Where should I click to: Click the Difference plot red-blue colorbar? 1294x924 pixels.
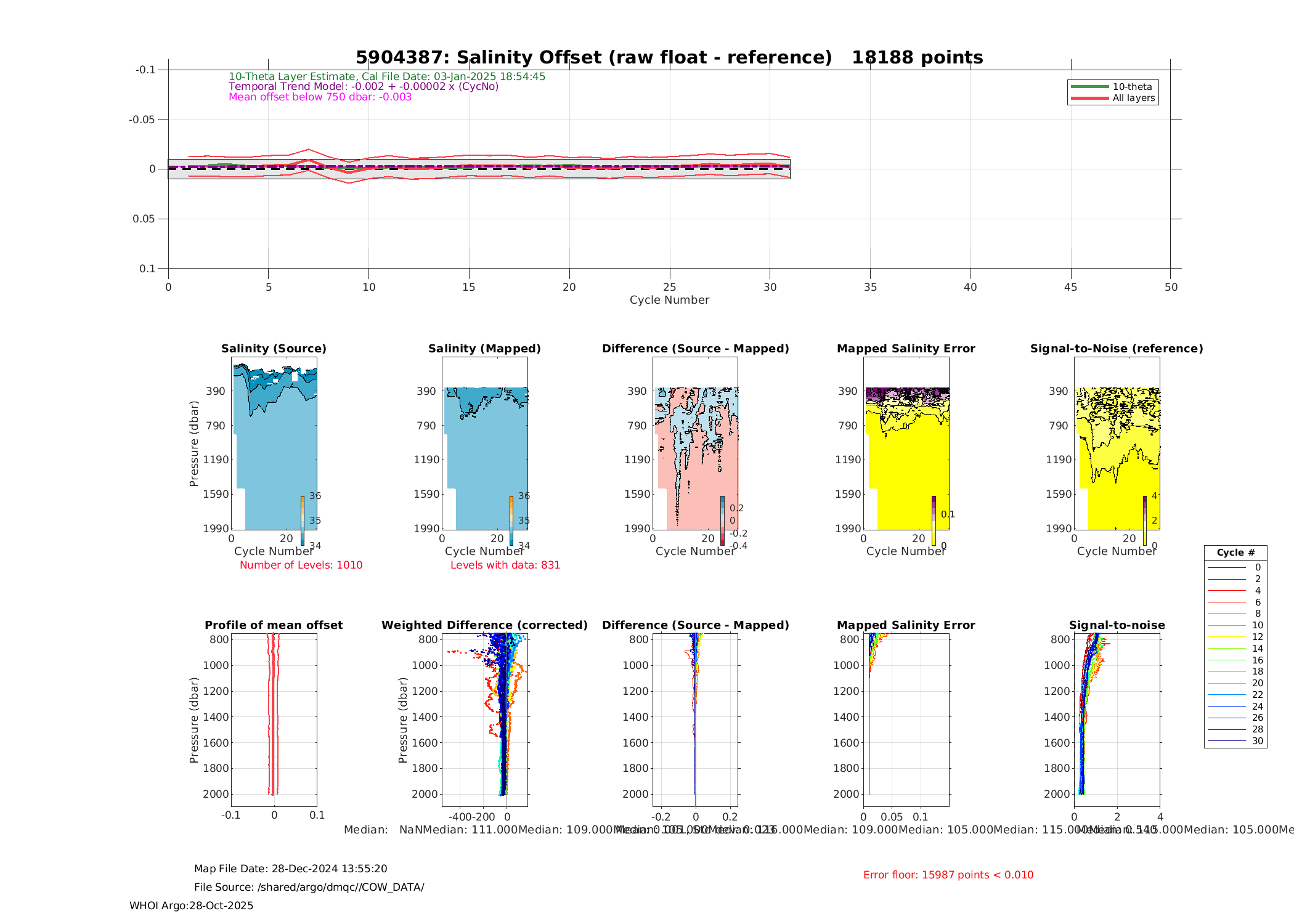point(722,521)
